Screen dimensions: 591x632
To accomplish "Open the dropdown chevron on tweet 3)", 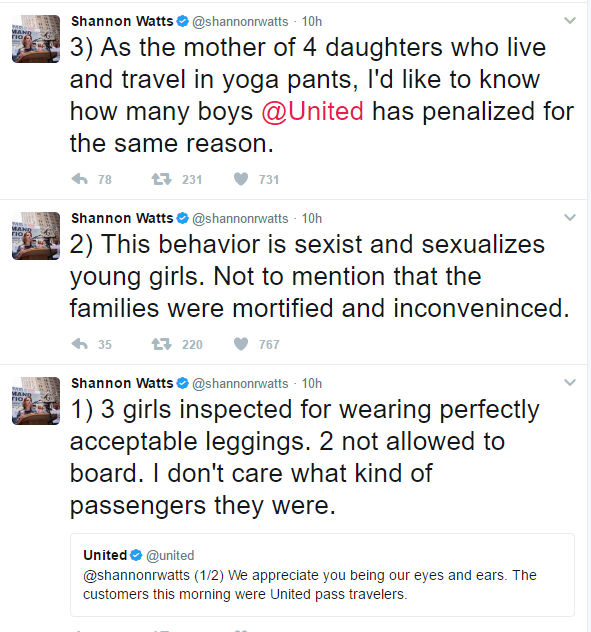I will click(x=570, y=20).
